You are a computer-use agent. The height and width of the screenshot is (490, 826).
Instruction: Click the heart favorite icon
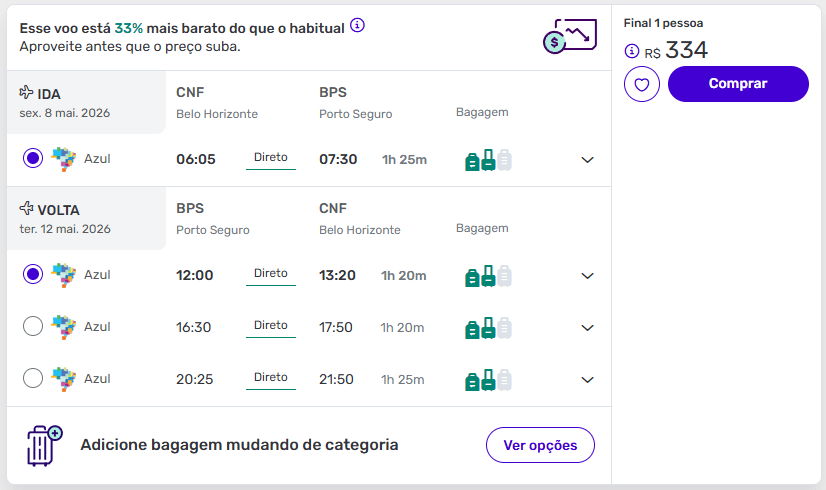[642, 84]
